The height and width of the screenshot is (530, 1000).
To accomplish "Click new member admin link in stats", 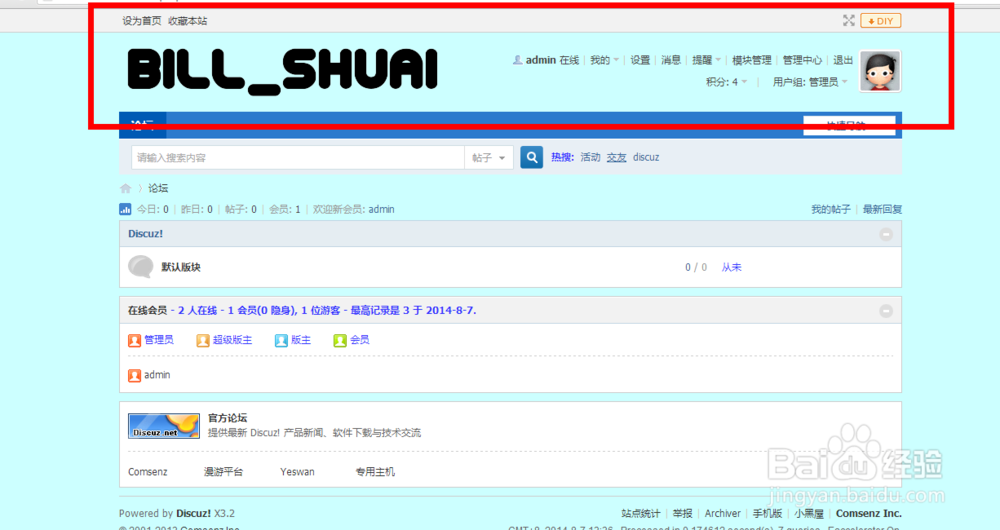I will (x=381, y=209).
